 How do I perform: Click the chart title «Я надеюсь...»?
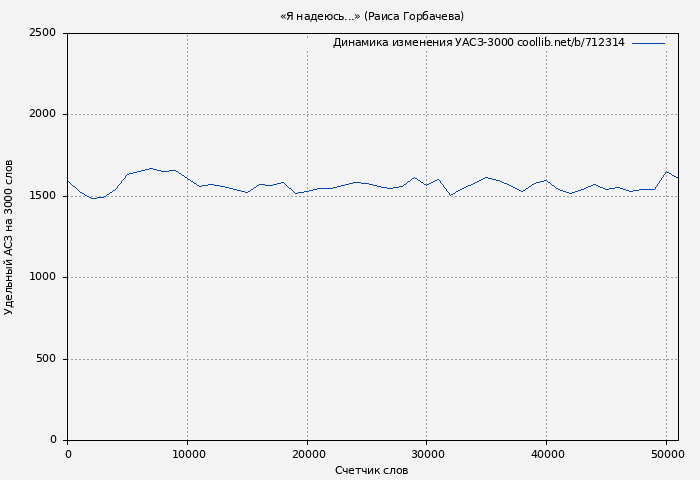(372, 16)
